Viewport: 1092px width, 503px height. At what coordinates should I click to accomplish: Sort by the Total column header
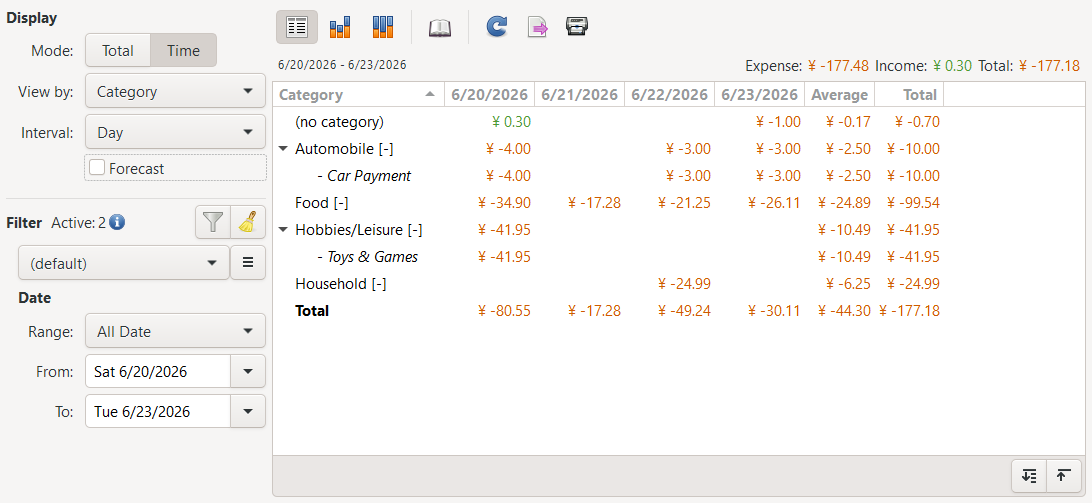(x=909, y=95)
